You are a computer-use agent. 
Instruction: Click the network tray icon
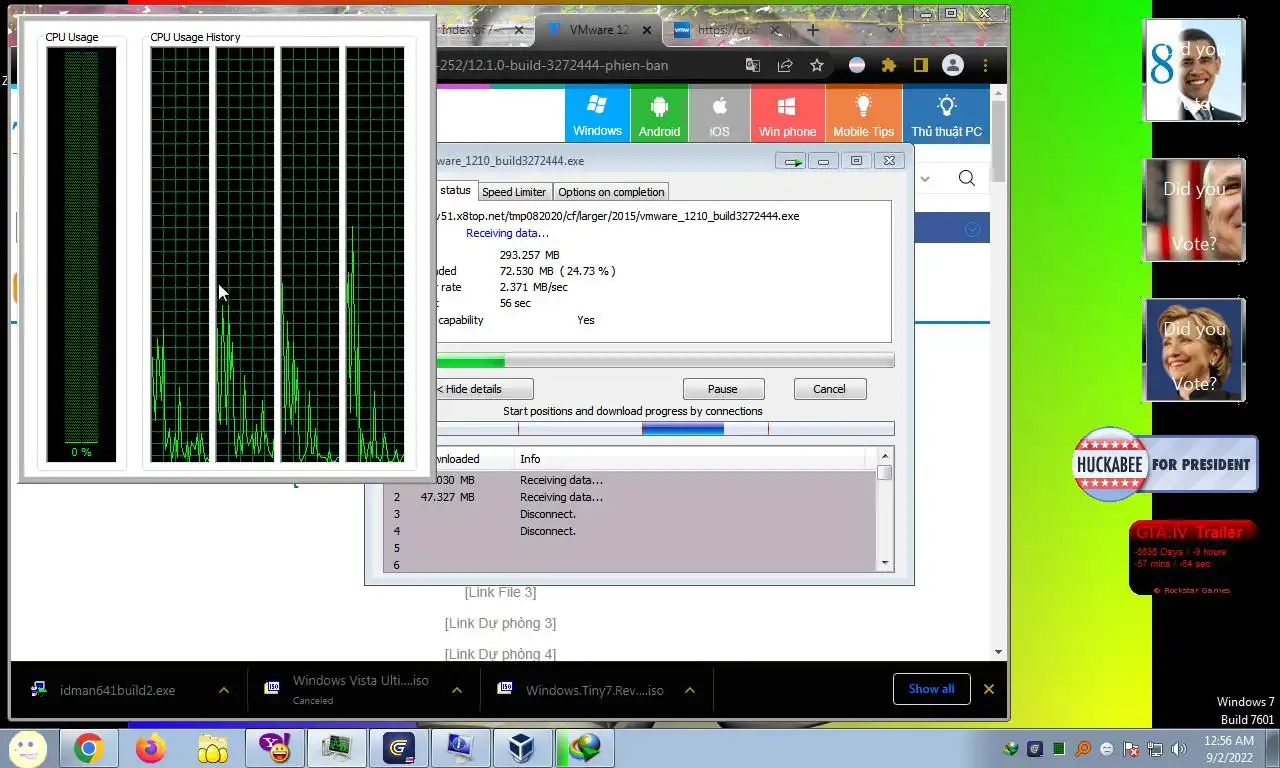[x=1155, y=748]
